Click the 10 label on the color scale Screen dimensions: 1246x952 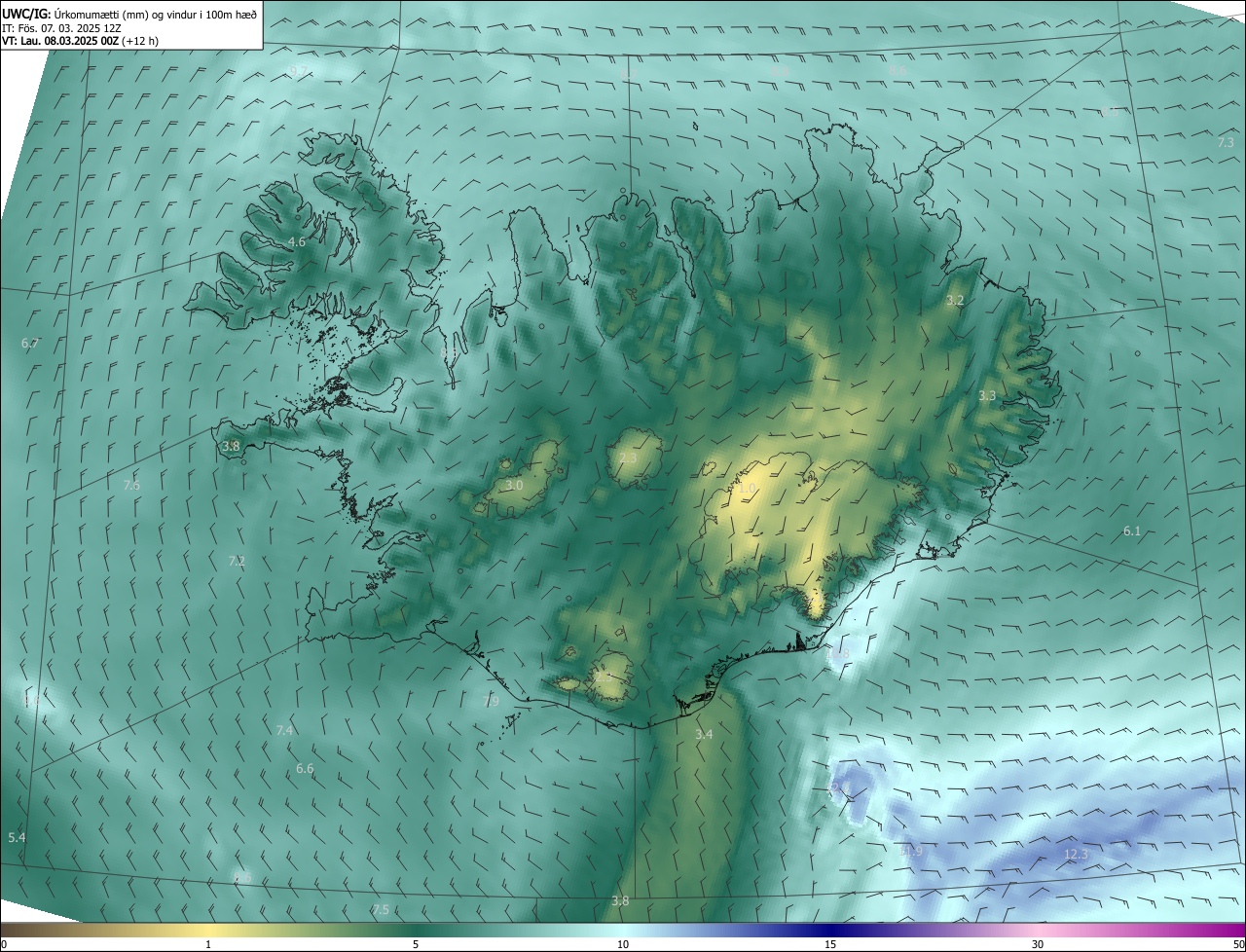[623, 944]
